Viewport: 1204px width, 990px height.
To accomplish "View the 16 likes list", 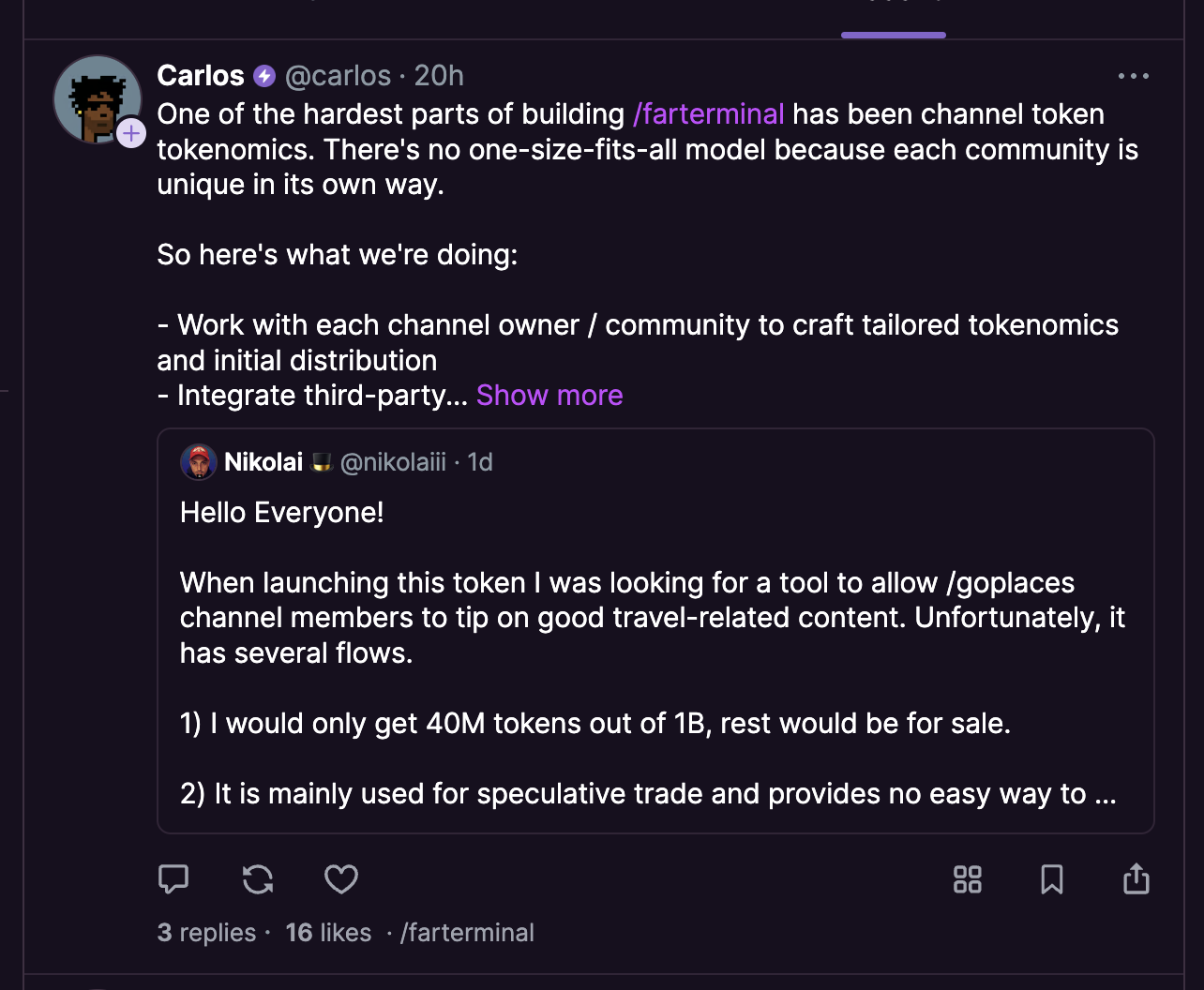I will coord(328,933).
